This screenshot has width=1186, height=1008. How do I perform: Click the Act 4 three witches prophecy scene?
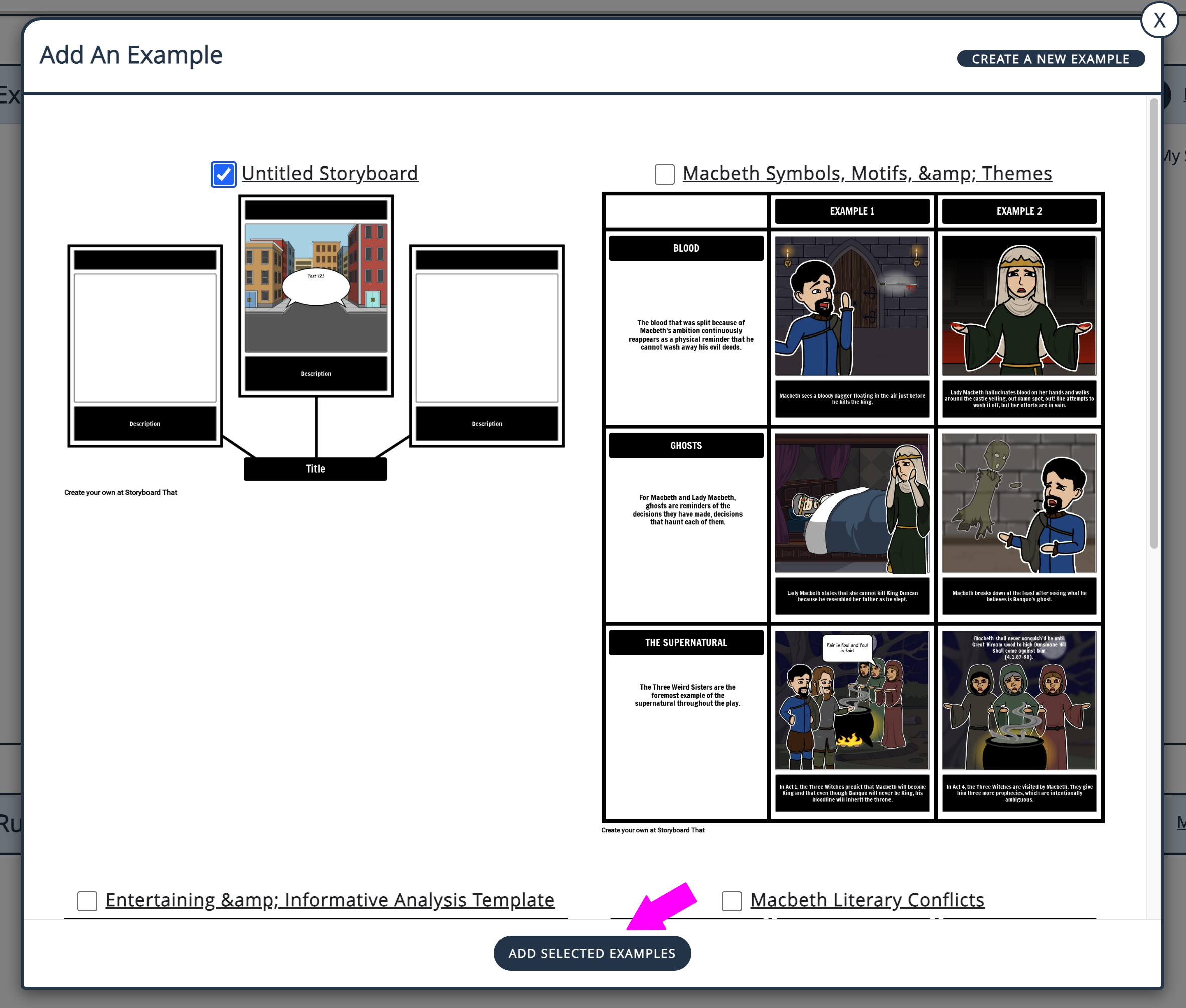point(1019,701)
